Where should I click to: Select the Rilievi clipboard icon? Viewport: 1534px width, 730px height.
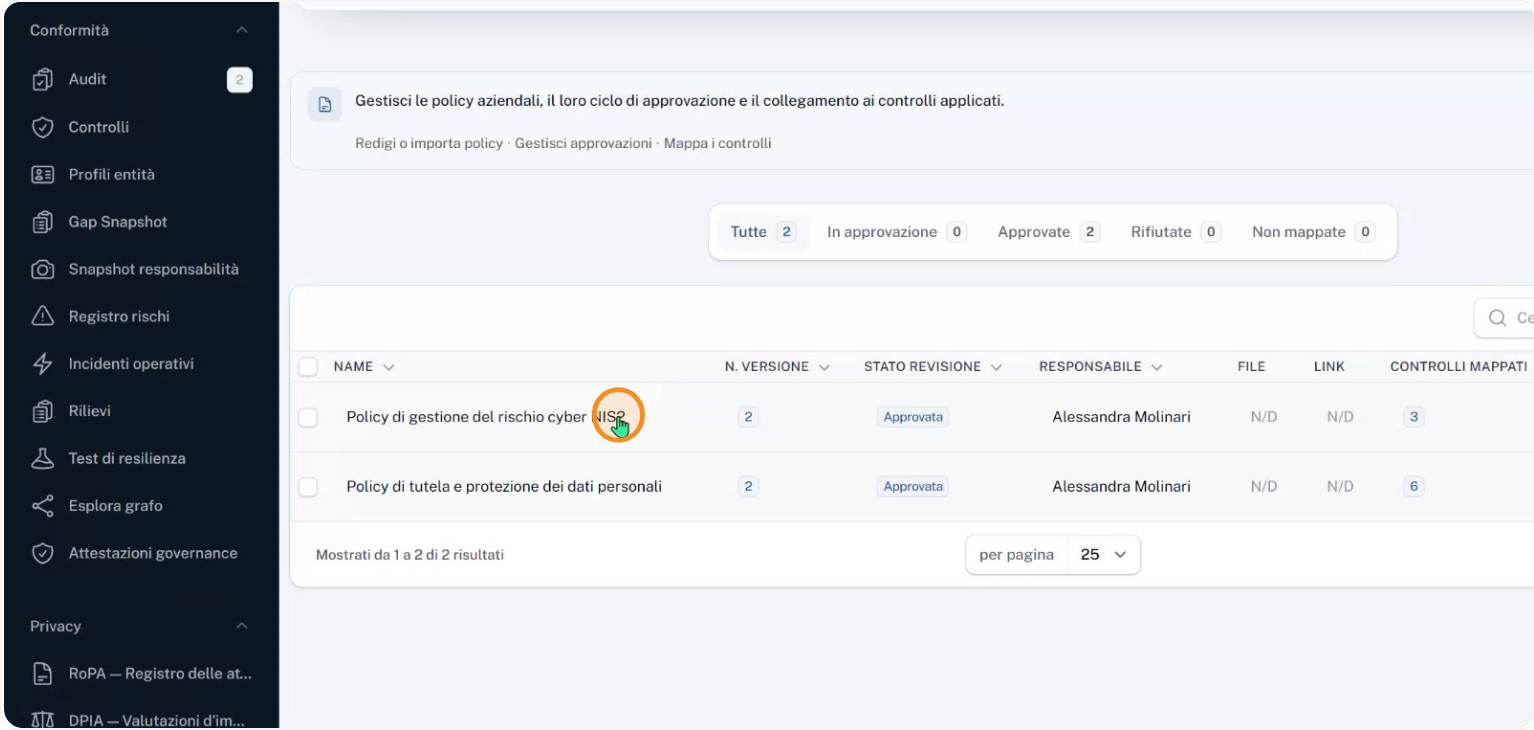pyautogui.click(x=42, y=411)
